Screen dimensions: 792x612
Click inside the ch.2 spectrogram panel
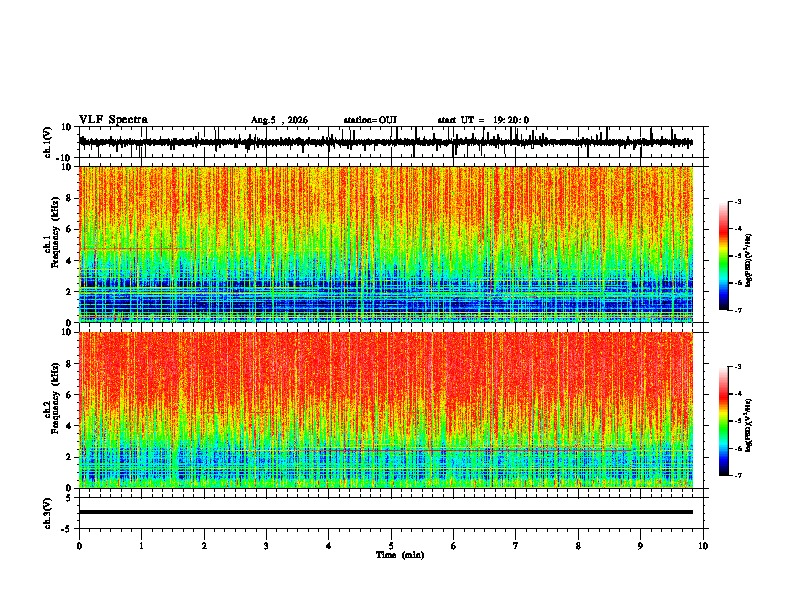tap(386, 410)
